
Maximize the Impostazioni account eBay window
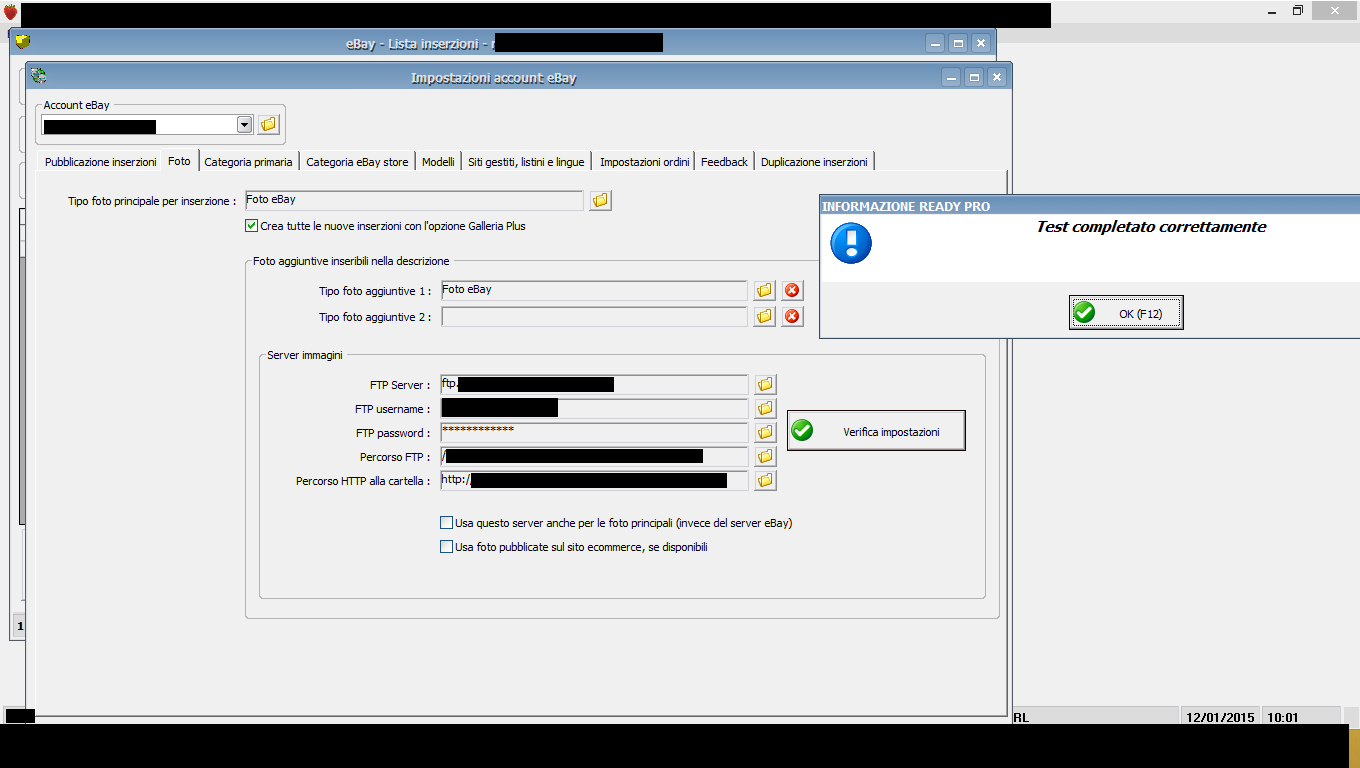pyautogui.click(x=974, y=77)
